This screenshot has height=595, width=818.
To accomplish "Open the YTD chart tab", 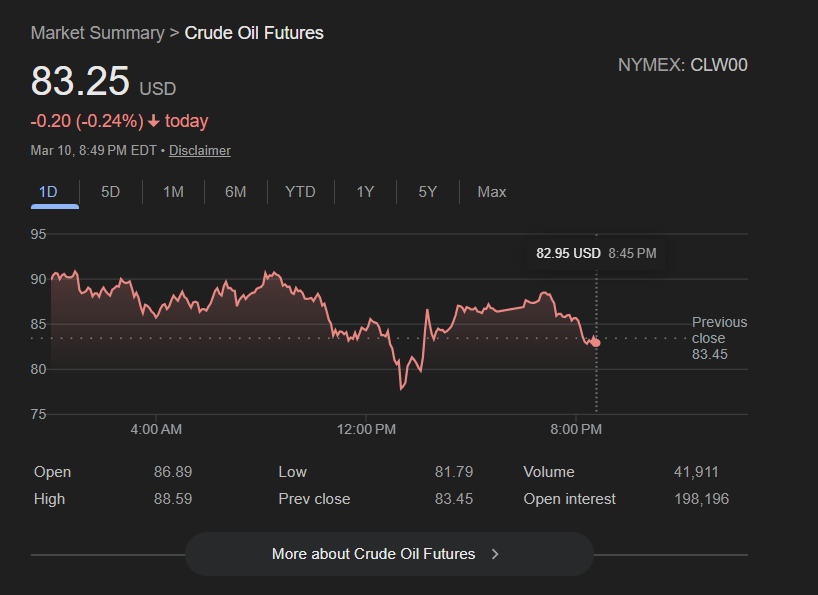I will coord(300,192).
